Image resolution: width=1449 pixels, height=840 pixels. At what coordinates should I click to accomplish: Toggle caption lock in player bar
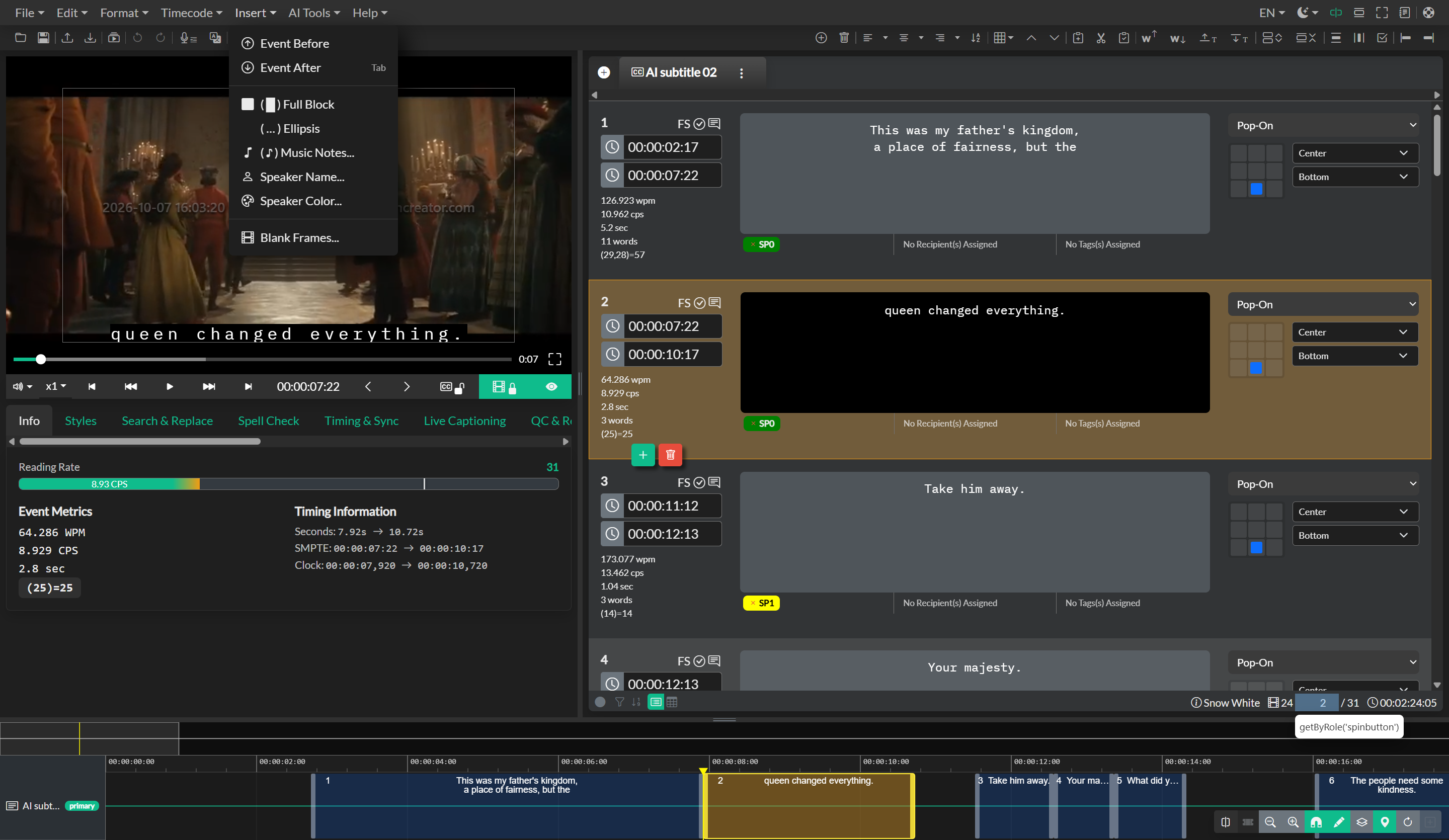(x=452, y=386)
